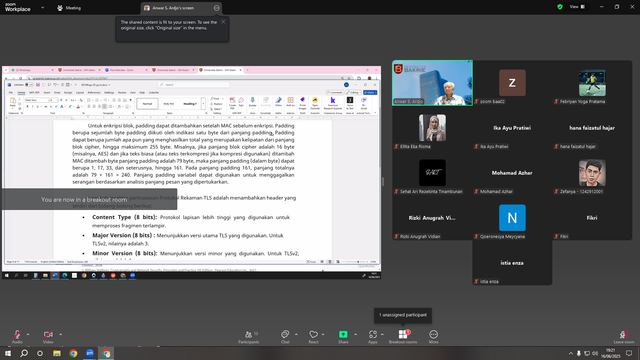The image size is (640, 360).
Task: Click References ribbon tab in shared Word
Action: [94, 93]
